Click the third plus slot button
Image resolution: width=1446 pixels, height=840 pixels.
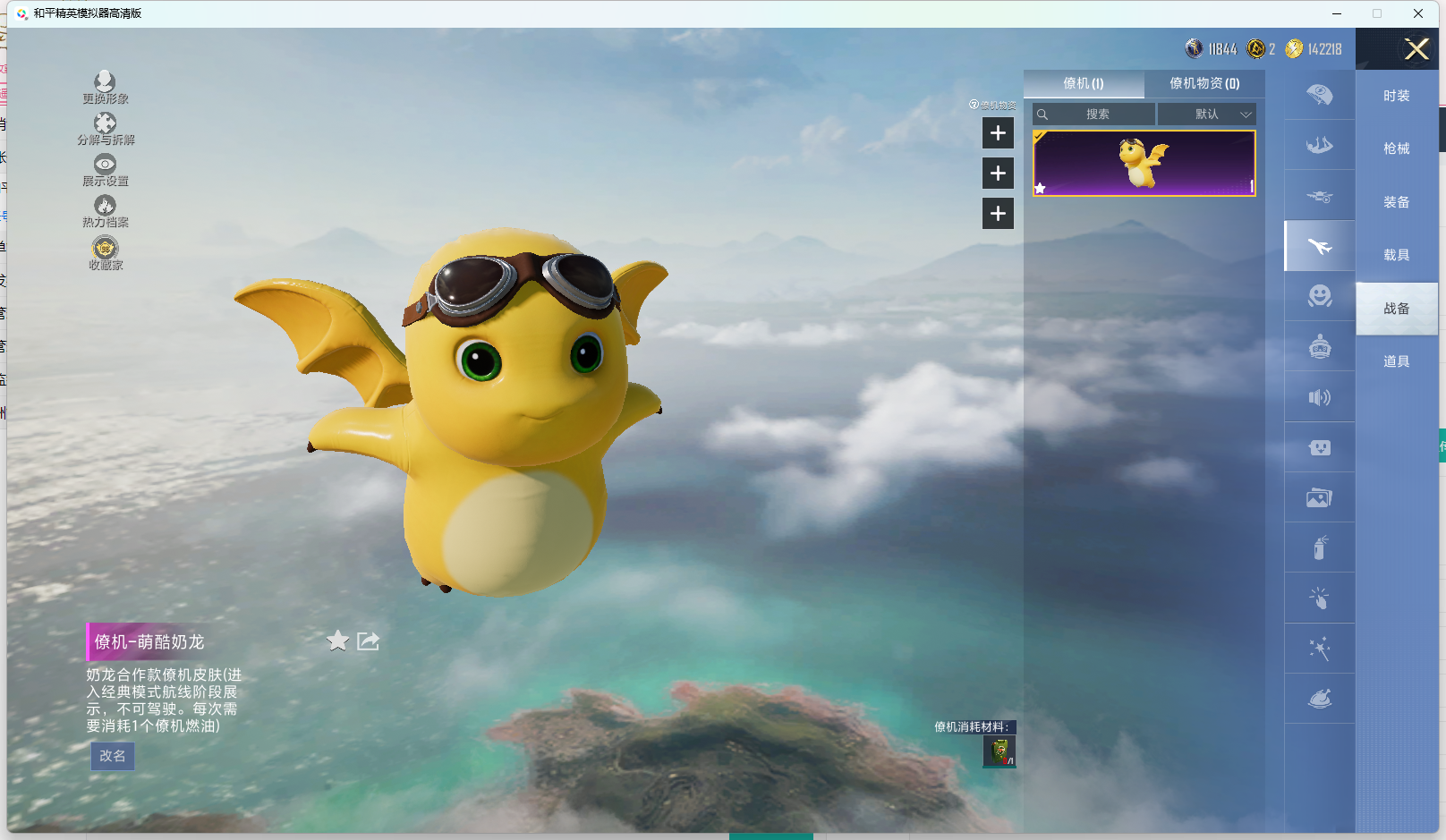tap(998, 214)
